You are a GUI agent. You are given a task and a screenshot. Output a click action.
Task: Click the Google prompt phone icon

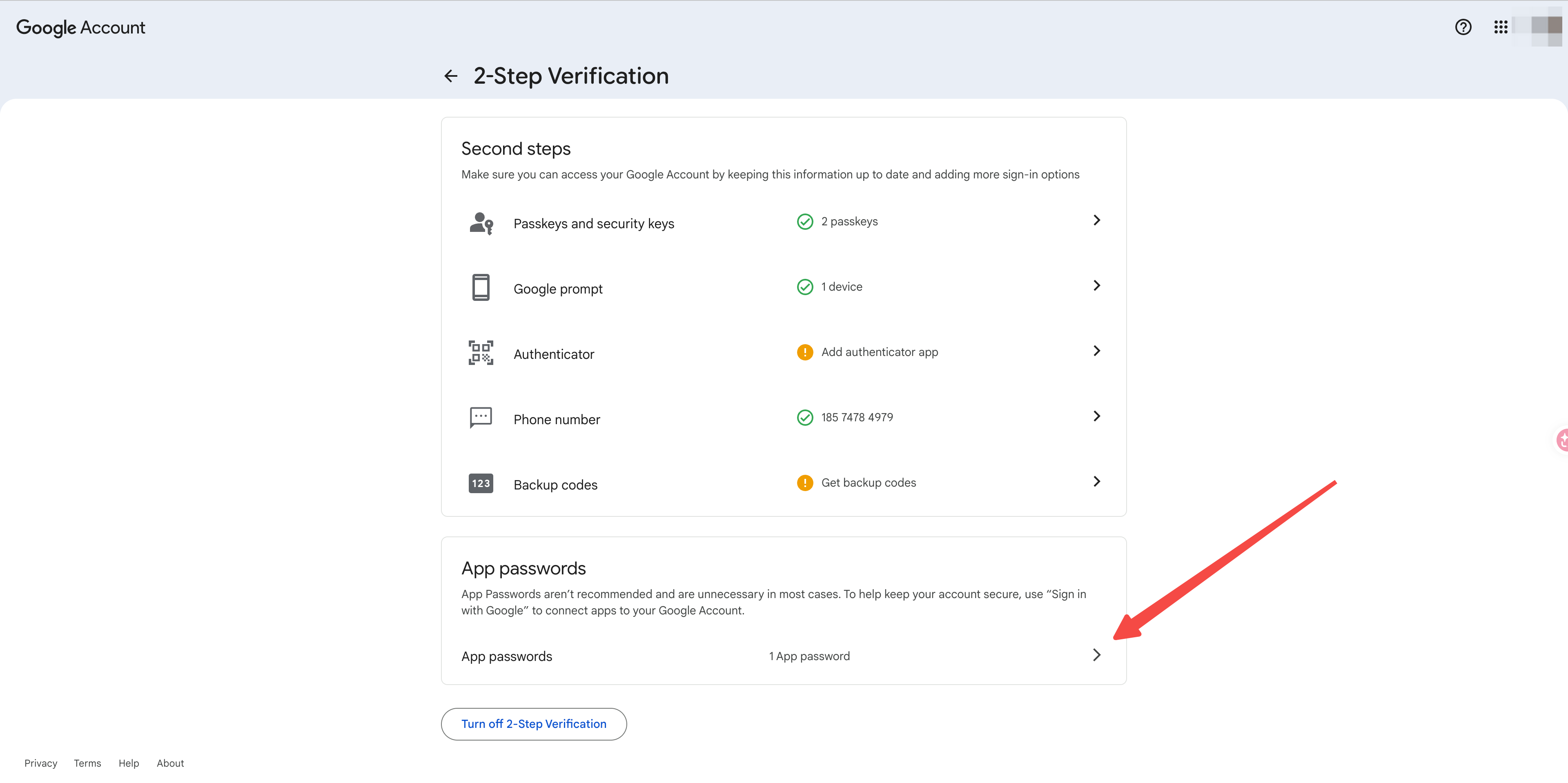tap(481, 287)
